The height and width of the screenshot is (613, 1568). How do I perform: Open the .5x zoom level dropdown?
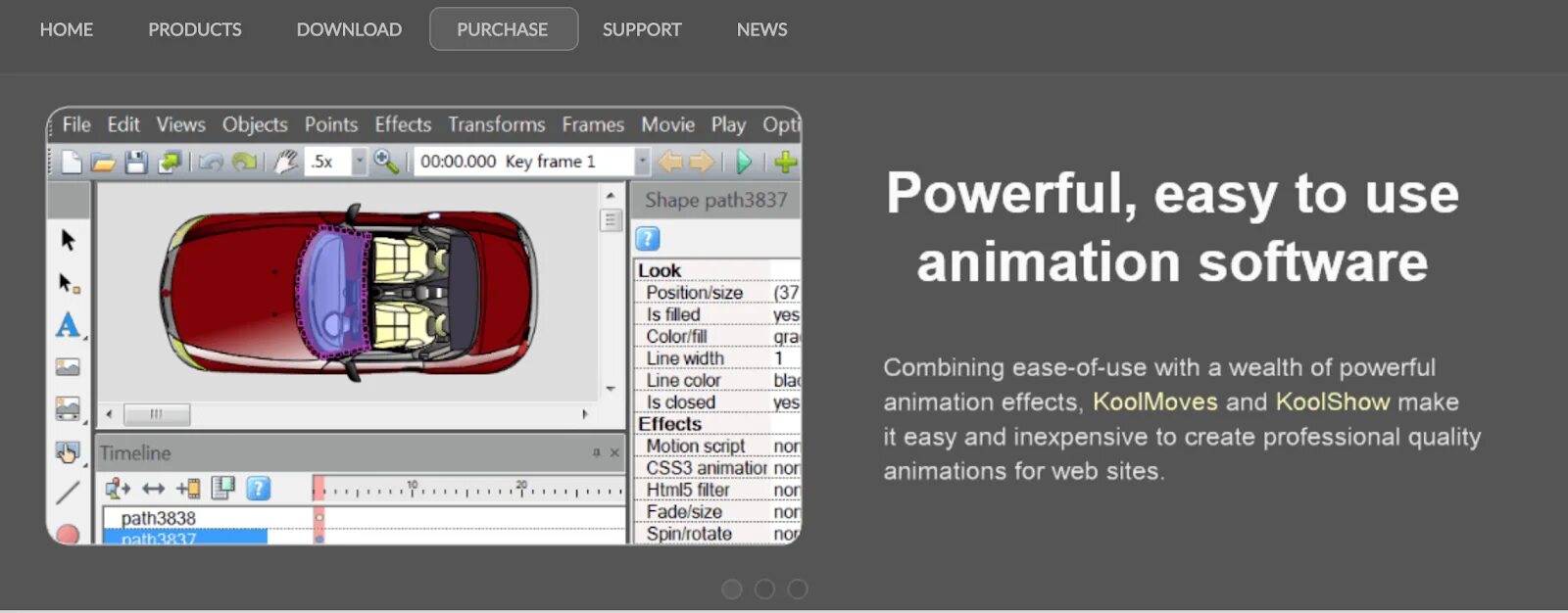(359, 162)
